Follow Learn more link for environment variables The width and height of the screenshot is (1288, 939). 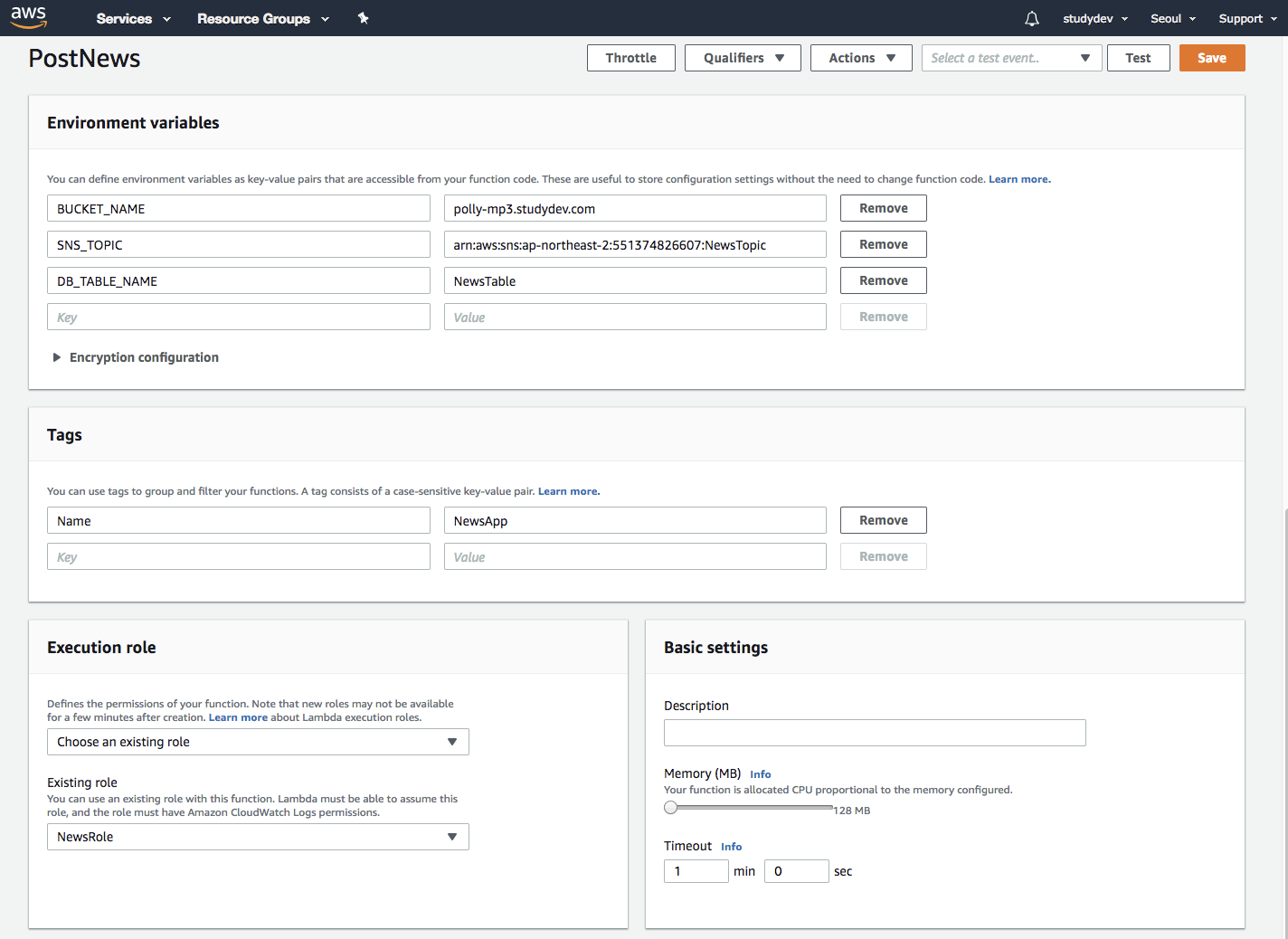pos(1019,179)
